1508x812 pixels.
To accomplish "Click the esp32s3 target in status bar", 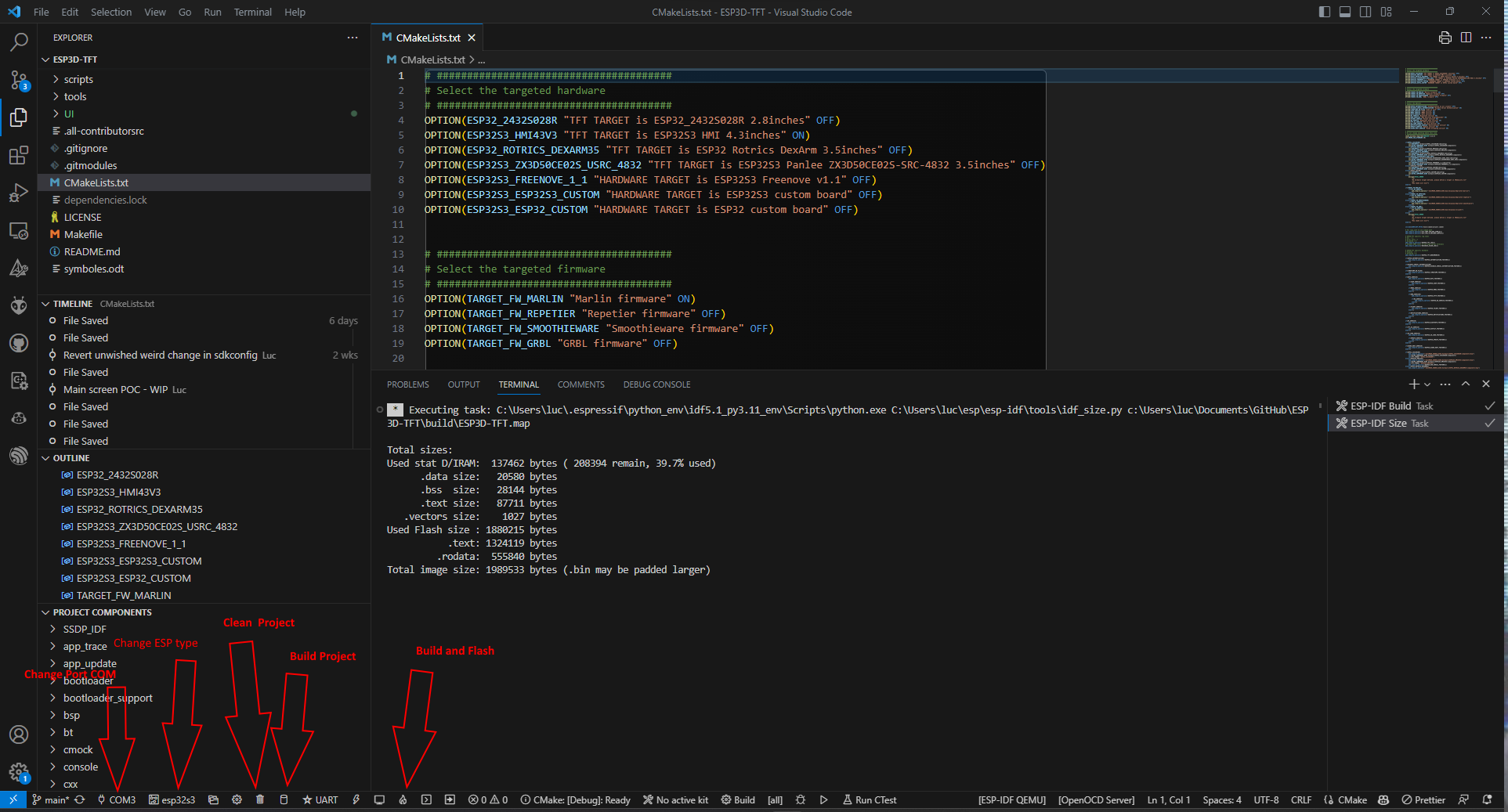I will point(172,799).
